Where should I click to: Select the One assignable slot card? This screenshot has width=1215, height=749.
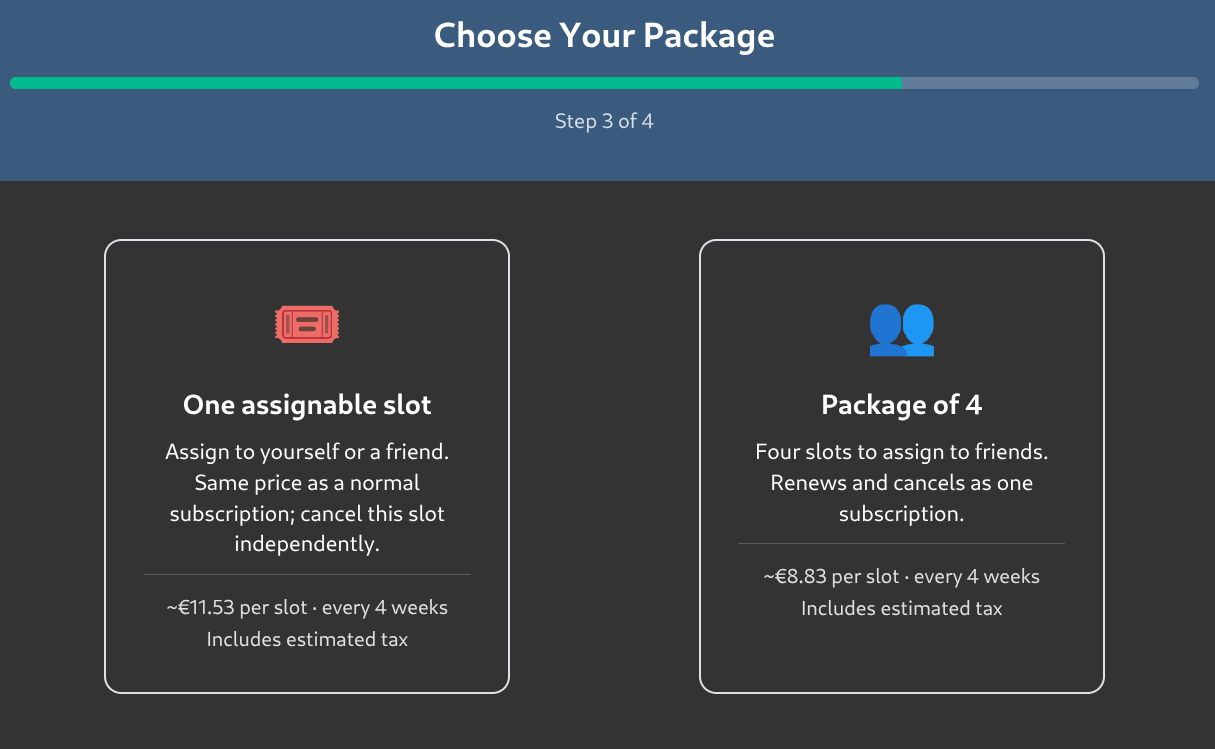click(307, 466)
